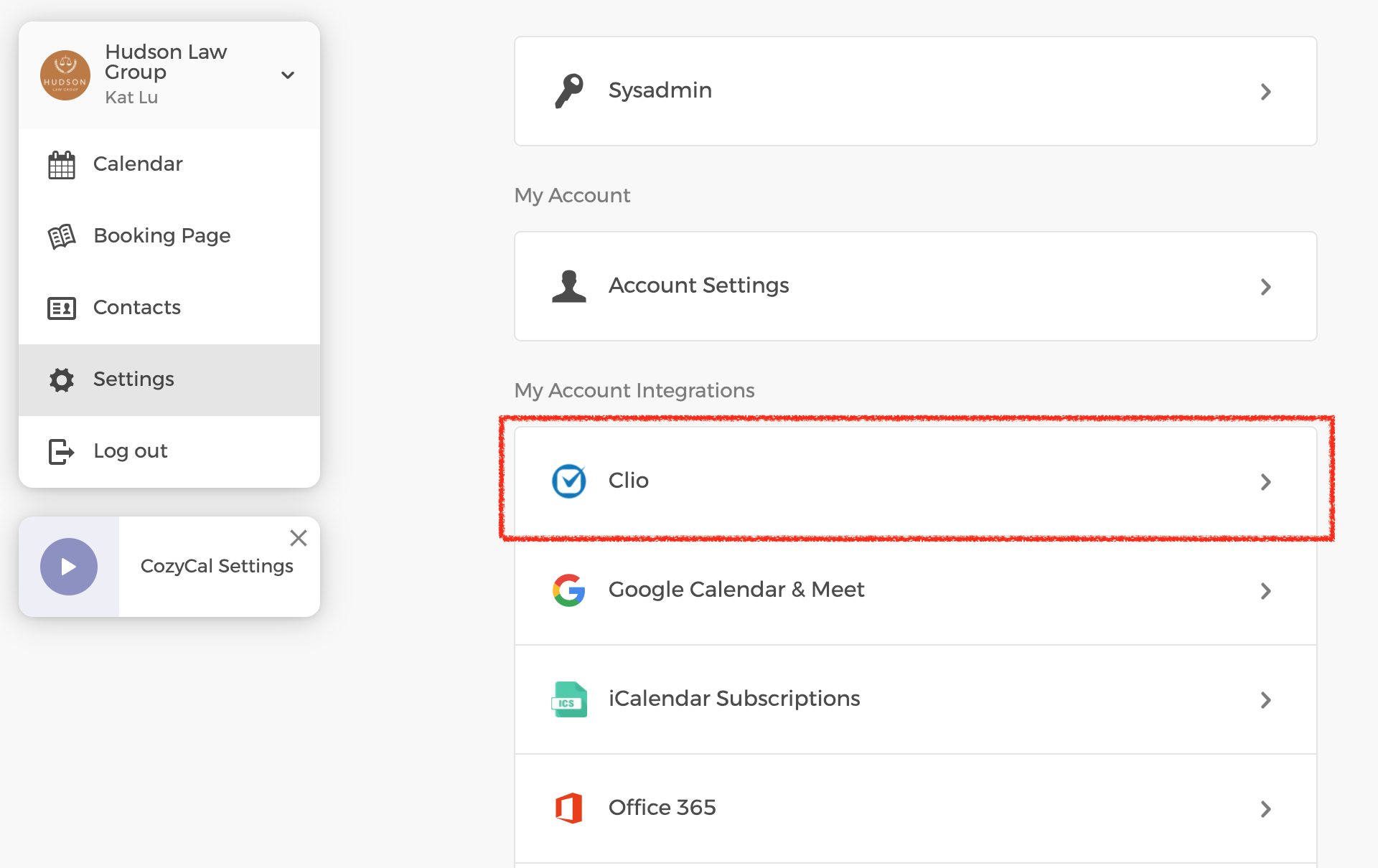Viewport: 1378px width, 868px height.
Task: Click the CozyCal Settings label
Action: tap(217, 566)
